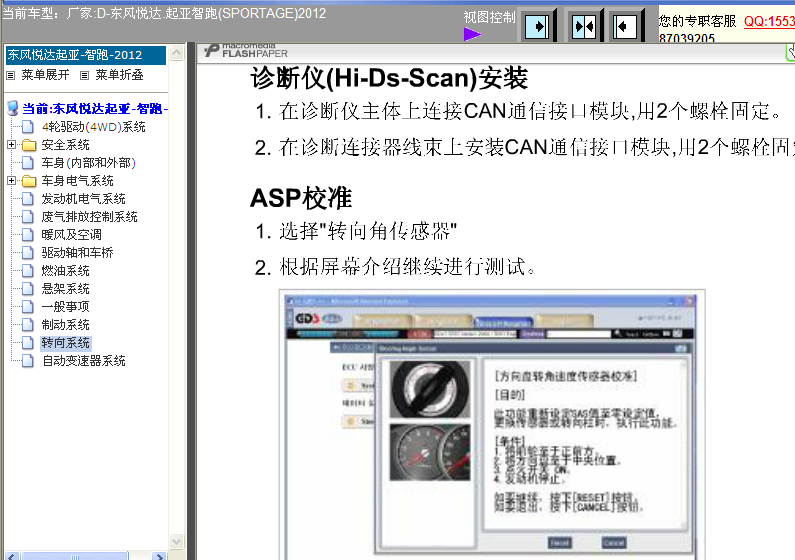This screenshot has height=560, width=795.
Task: Click the sidebar horizontal scrollbar thumb
Action: pos(75,556)
